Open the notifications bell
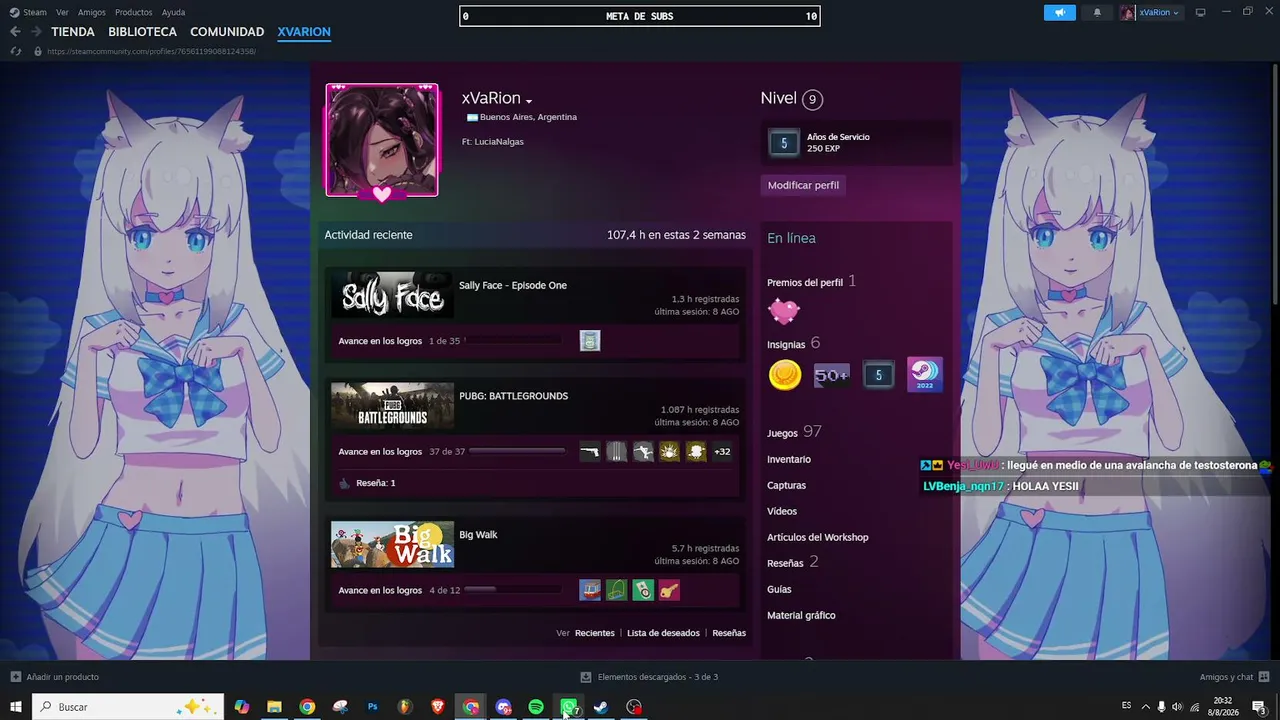1280x720 pixels. (1097, 13)
